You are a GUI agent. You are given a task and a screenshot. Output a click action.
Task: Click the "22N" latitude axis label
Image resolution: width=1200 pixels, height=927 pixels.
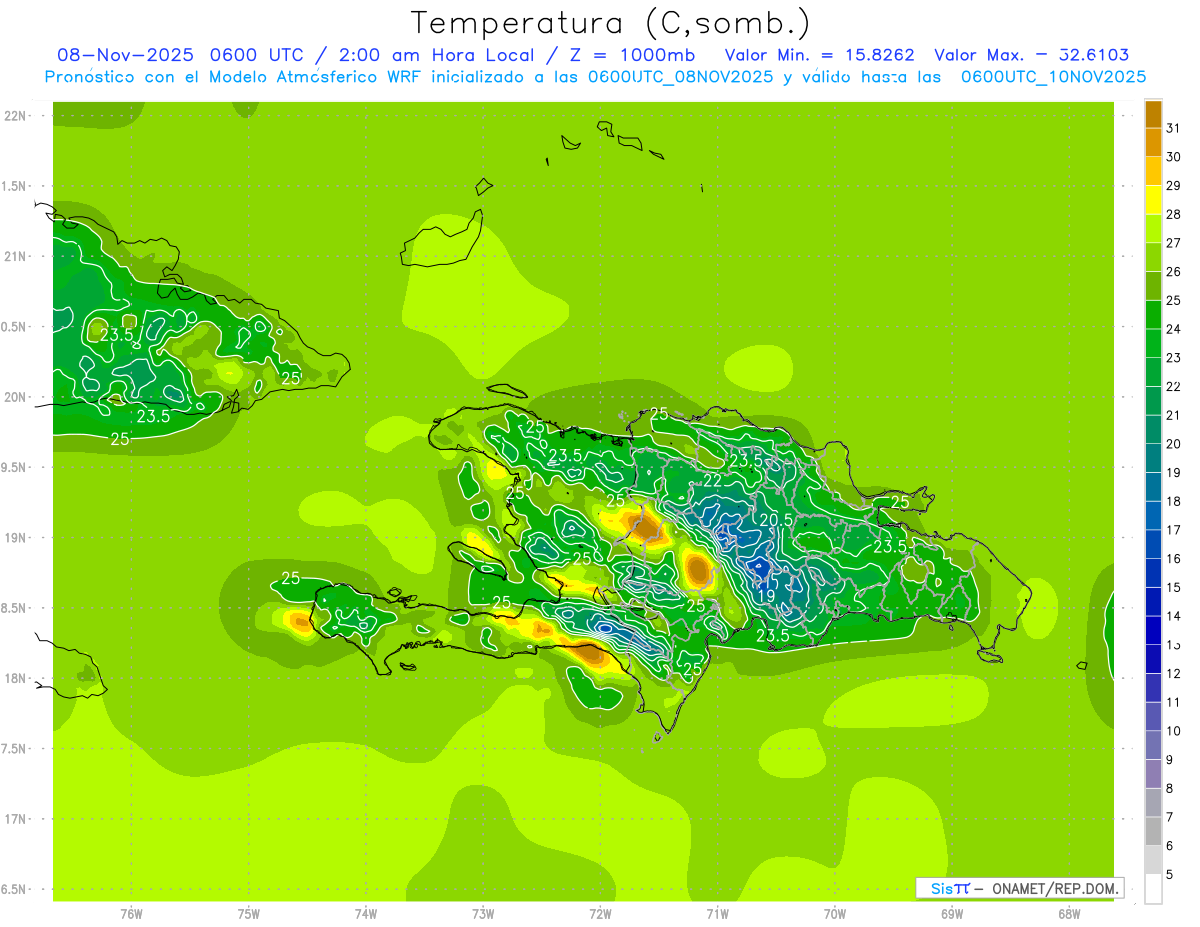[15, 116]
